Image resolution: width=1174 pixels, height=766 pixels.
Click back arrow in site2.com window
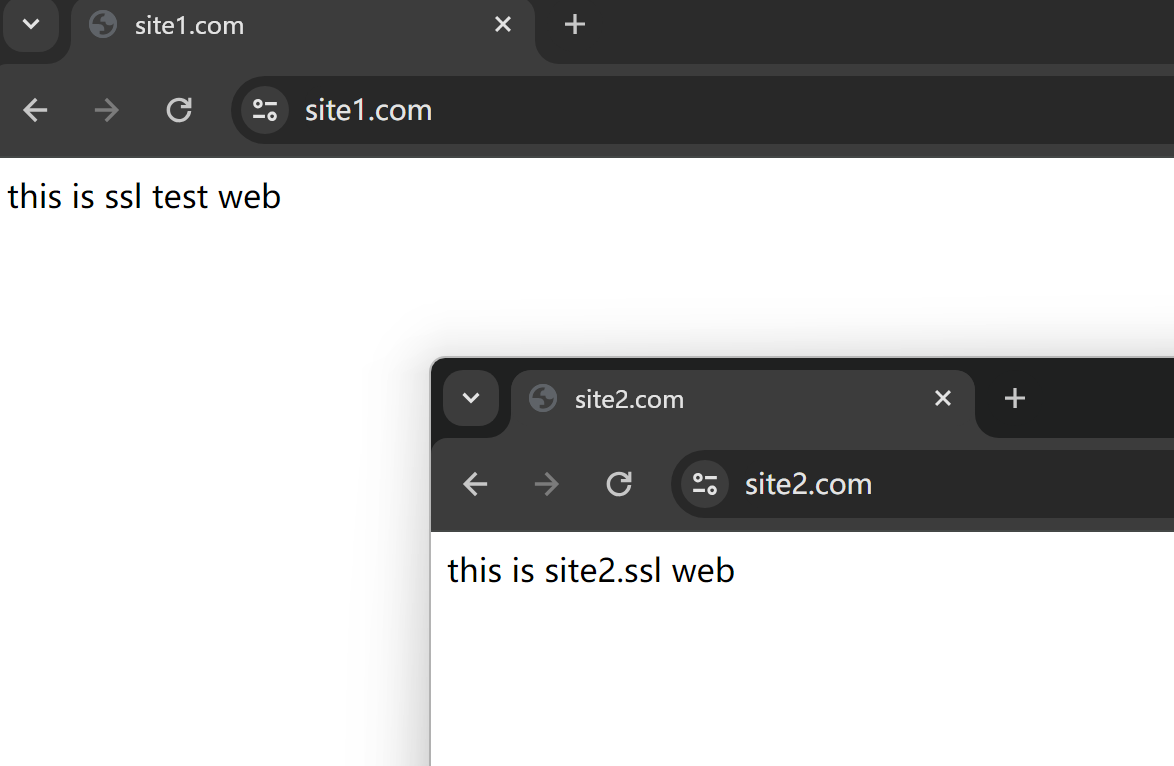click(x=475, y=485)
